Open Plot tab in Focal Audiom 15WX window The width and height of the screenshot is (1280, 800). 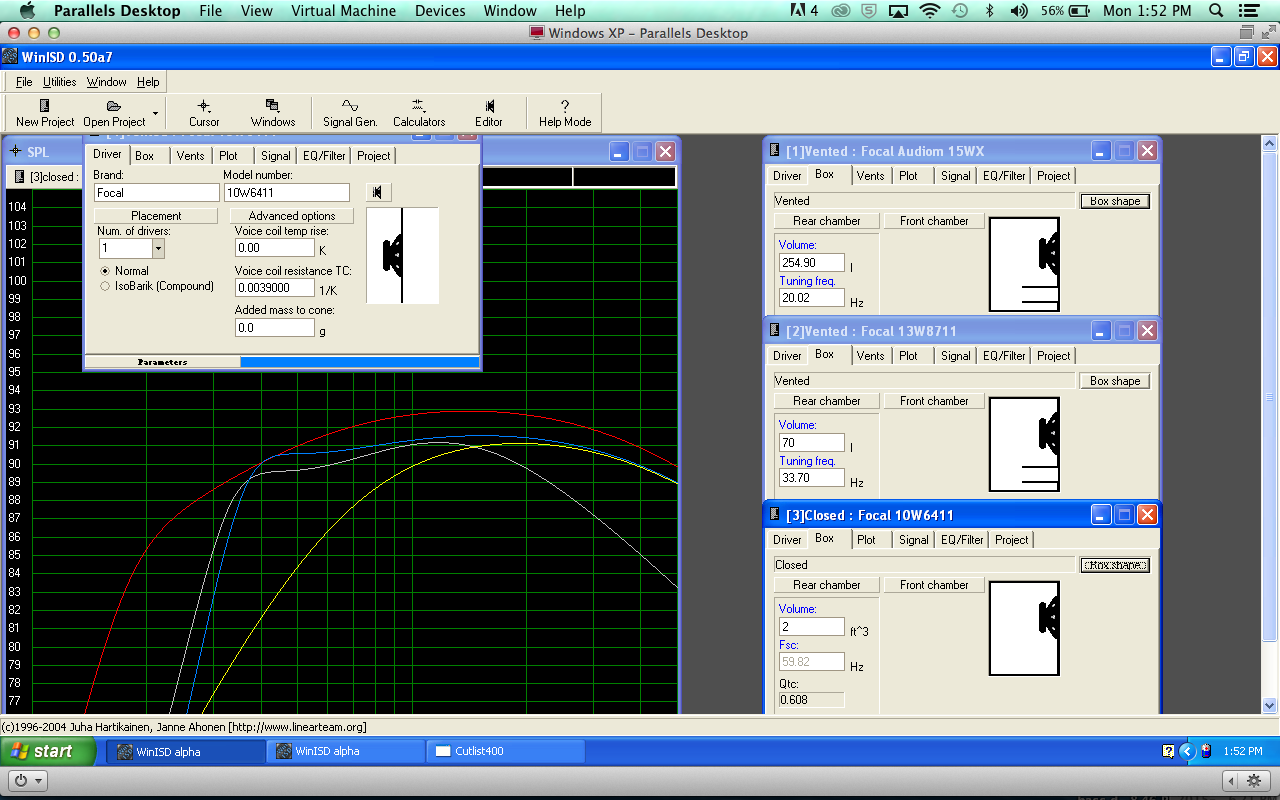click(908, 175)
